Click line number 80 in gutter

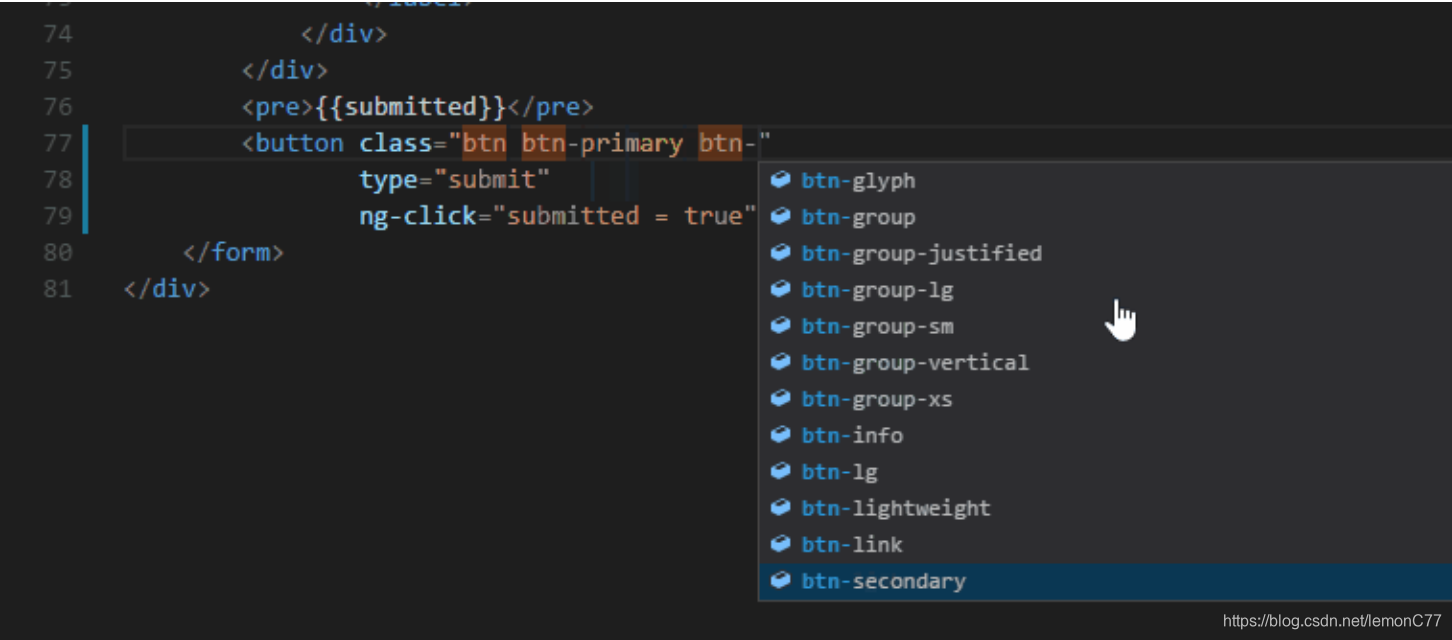tap(58, 252)
